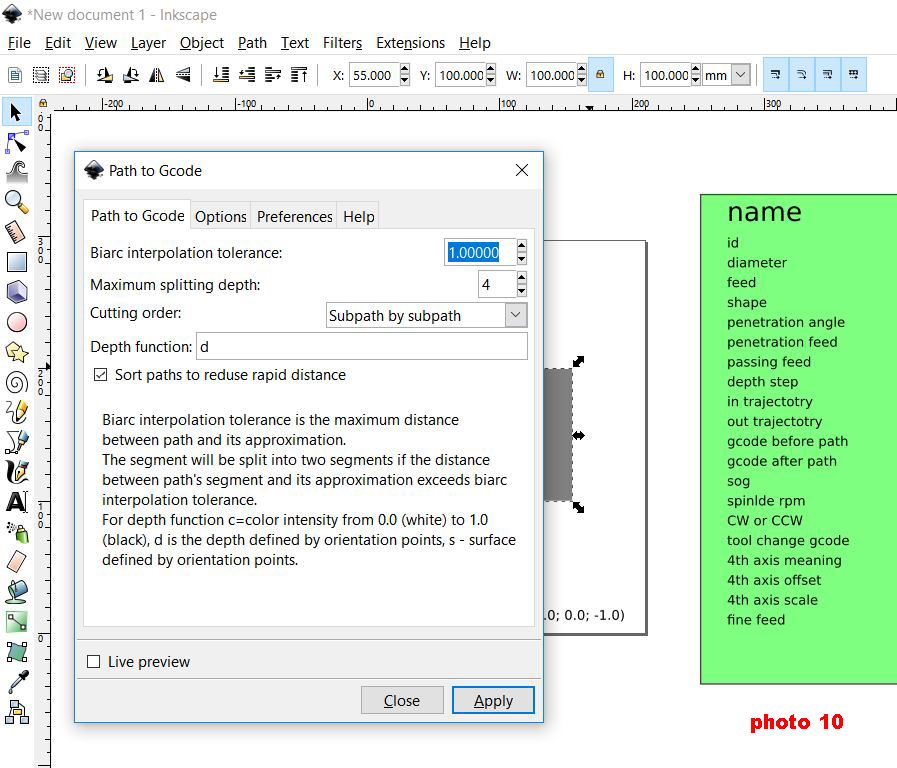This screenshot has height=768, width=897.
Task: Switch to dialog Help tab
Action: (x=359, y=217)
